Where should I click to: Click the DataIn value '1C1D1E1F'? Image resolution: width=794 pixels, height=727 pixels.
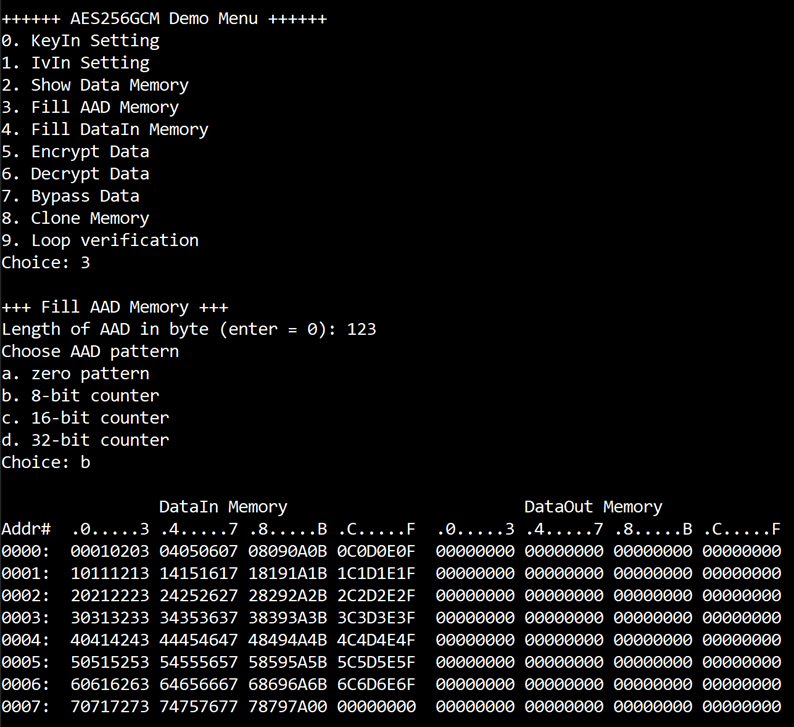(x=377, y=574)
